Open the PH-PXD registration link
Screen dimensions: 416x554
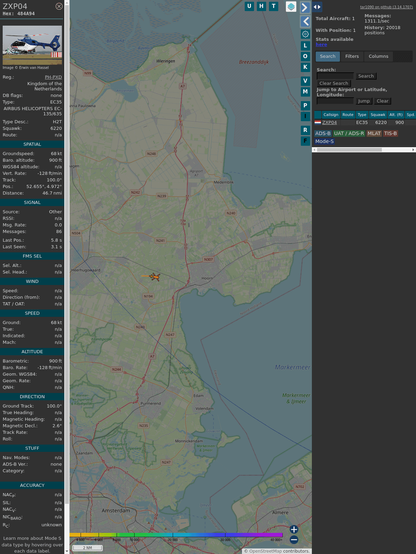(53, 77)
